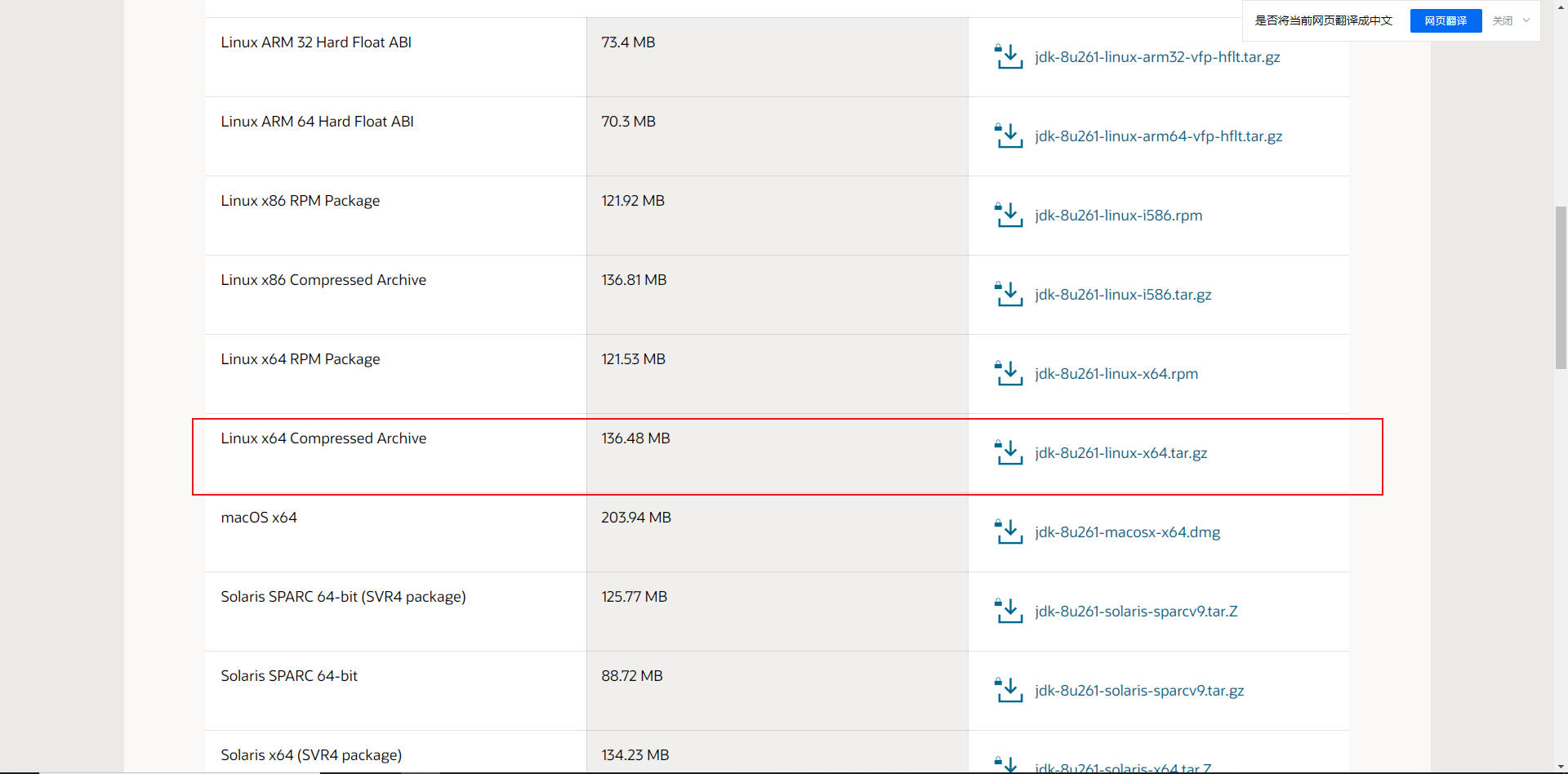Screen dimensions: 1568x774
Task: Click 关闭 to dismiss translation prompt
Action: click(1503, 20)
